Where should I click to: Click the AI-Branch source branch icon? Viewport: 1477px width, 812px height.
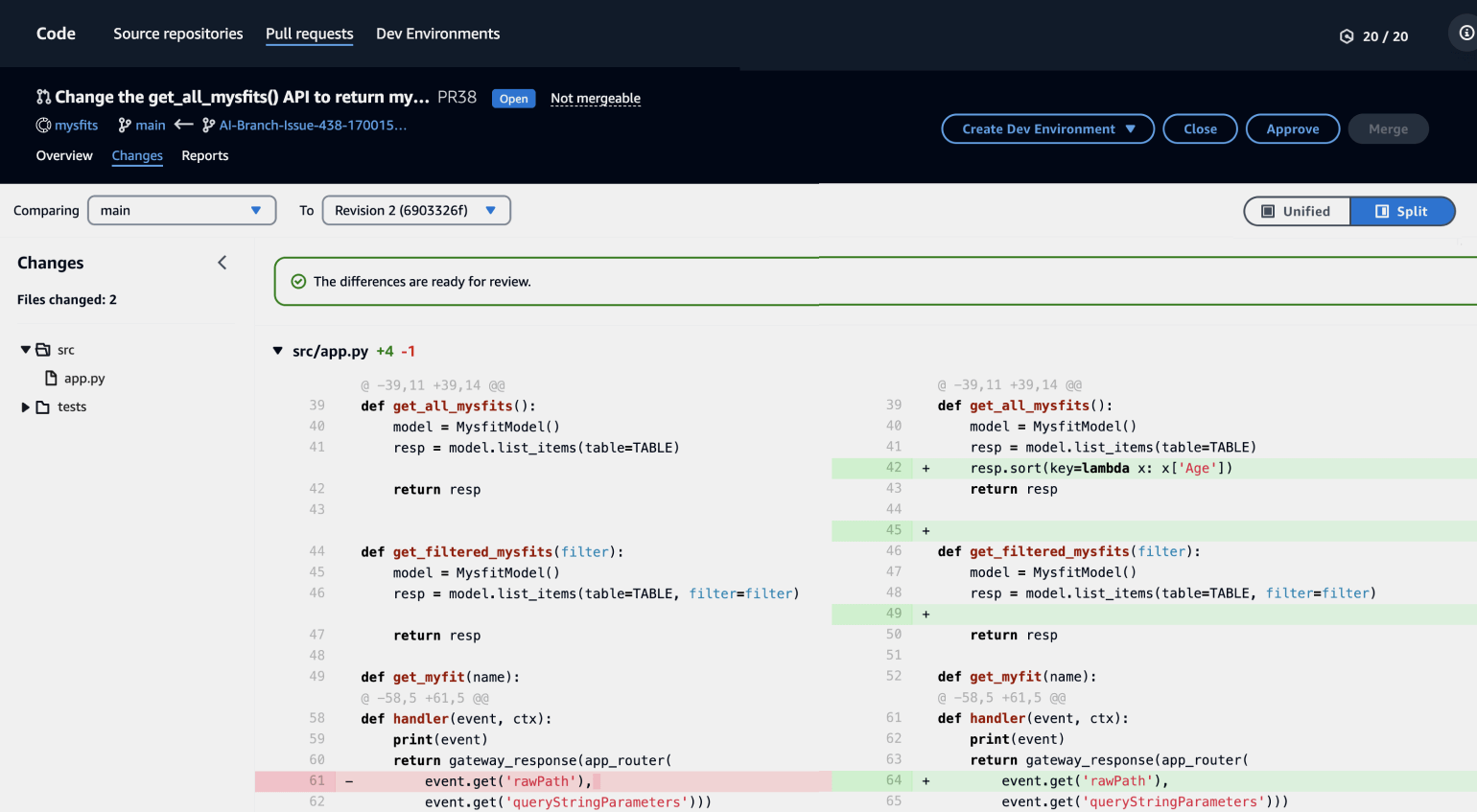pos(209,126)
